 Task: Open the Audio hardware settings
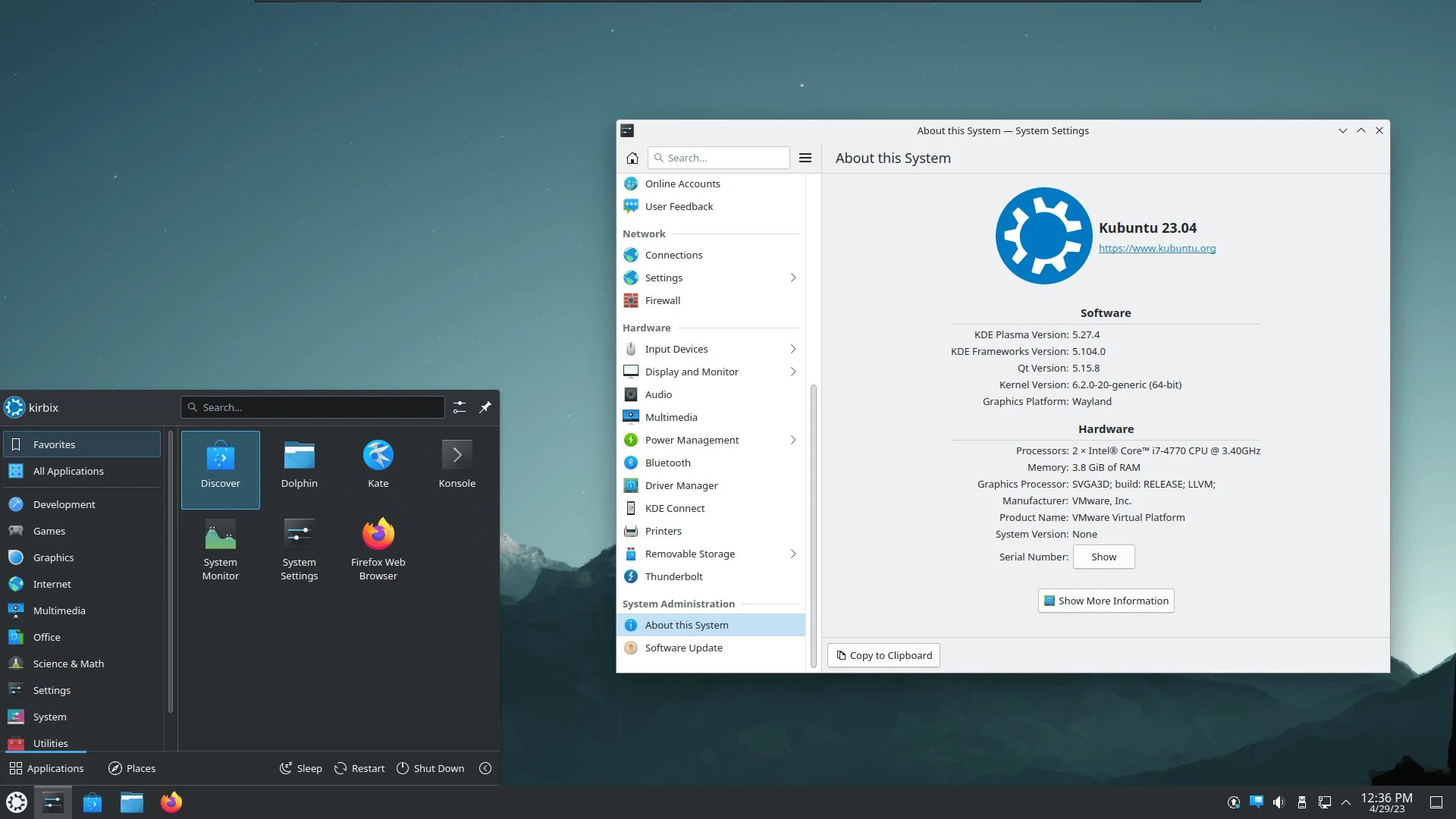pos(658,394)
